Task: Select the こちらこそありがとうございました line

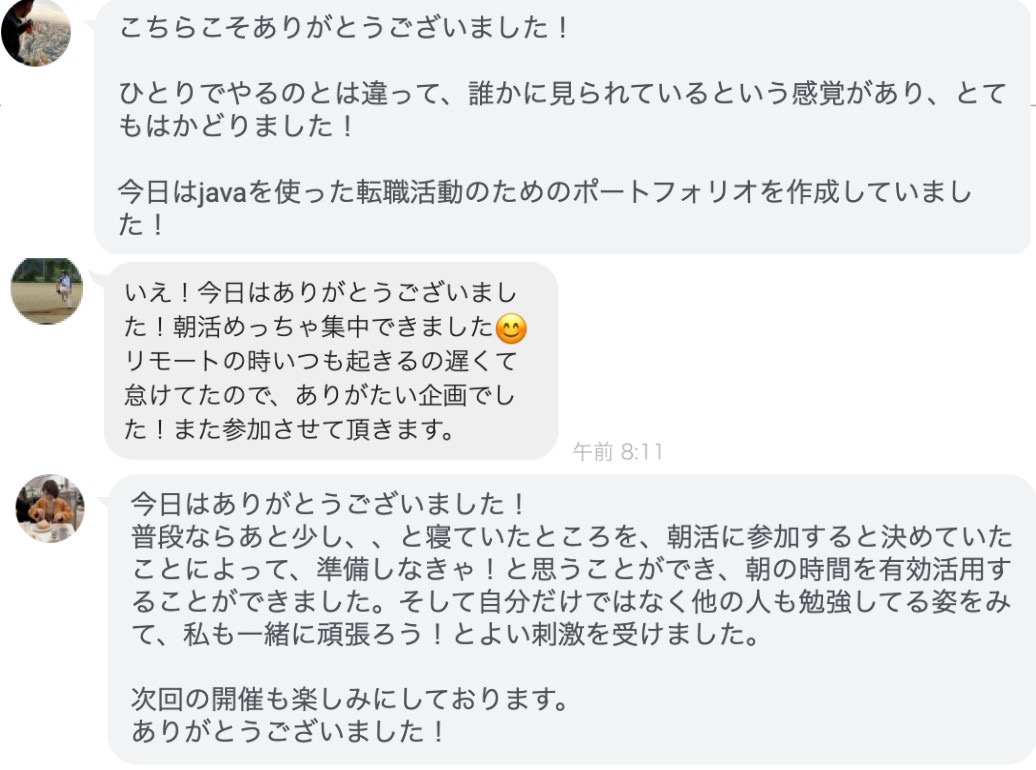Action: click(344, 29)
